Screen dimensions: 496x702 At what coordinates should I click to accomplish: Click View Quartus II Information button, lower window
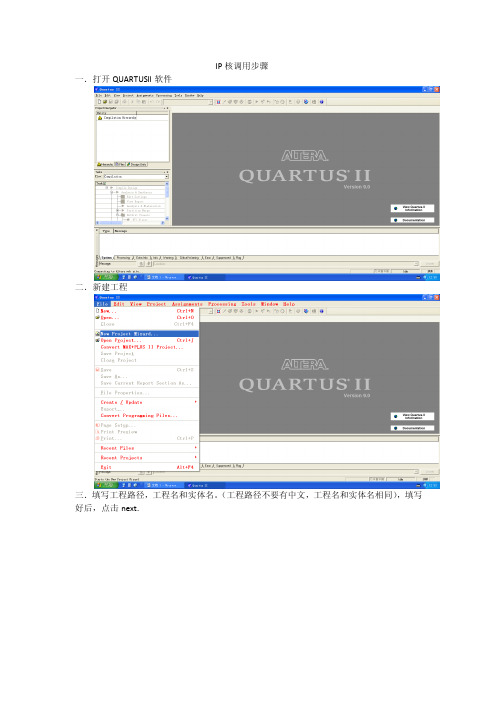click(412, 416)
